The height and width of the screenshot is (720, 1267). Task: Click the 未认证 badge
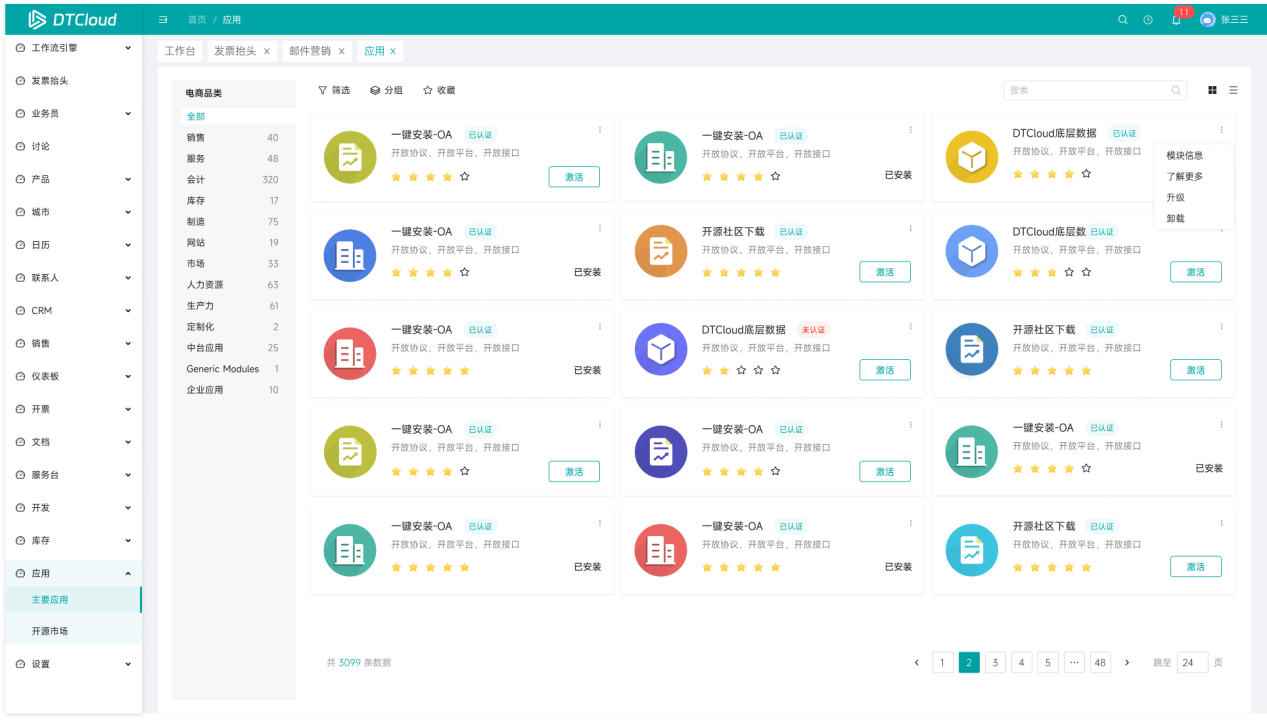pos(813,330)
